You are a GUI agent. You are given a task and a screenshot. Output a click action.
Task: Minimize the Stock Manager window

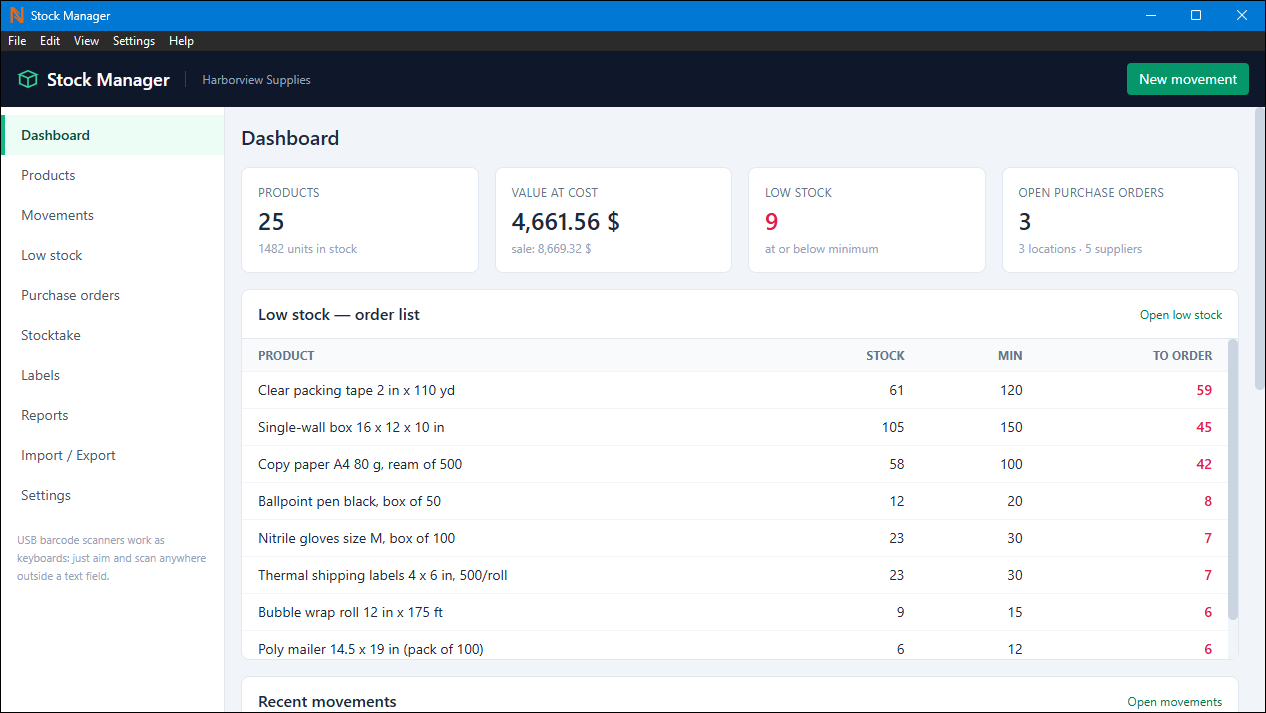[1150, 15]
